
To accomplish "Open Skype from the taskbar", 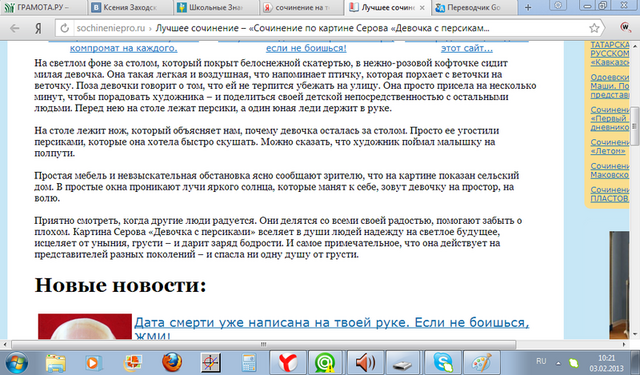I will 443,362.
